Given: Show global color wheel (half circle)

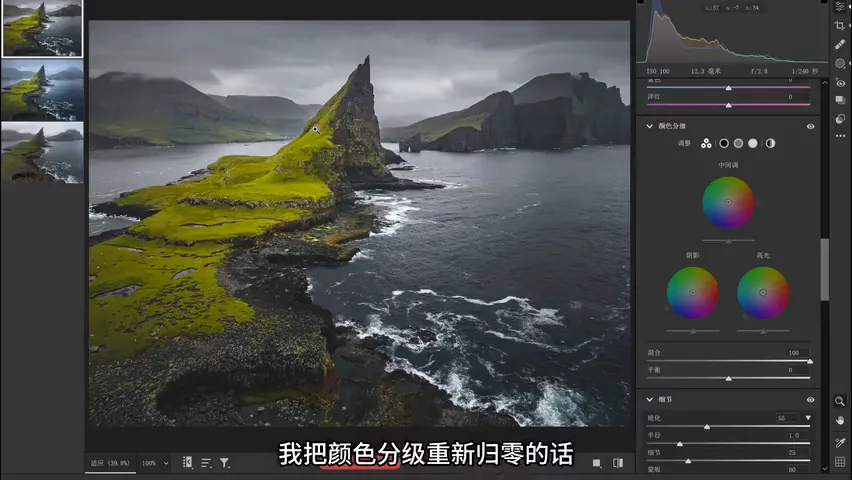Looking at the screenshot, I should 770,144.
